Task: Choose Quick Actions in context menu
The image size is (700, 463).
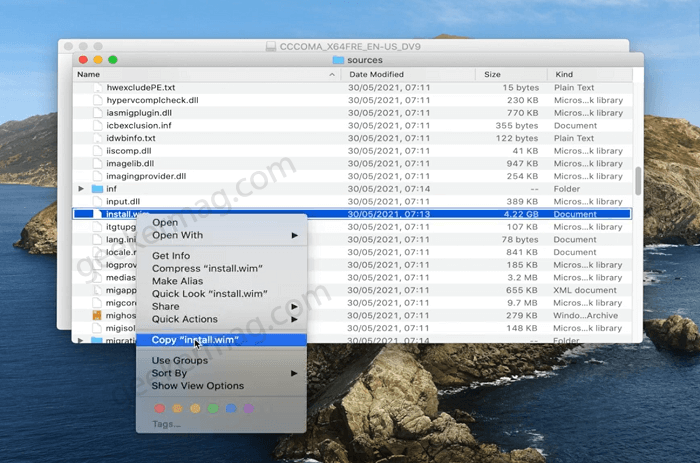Action: [x=185, y=319]
